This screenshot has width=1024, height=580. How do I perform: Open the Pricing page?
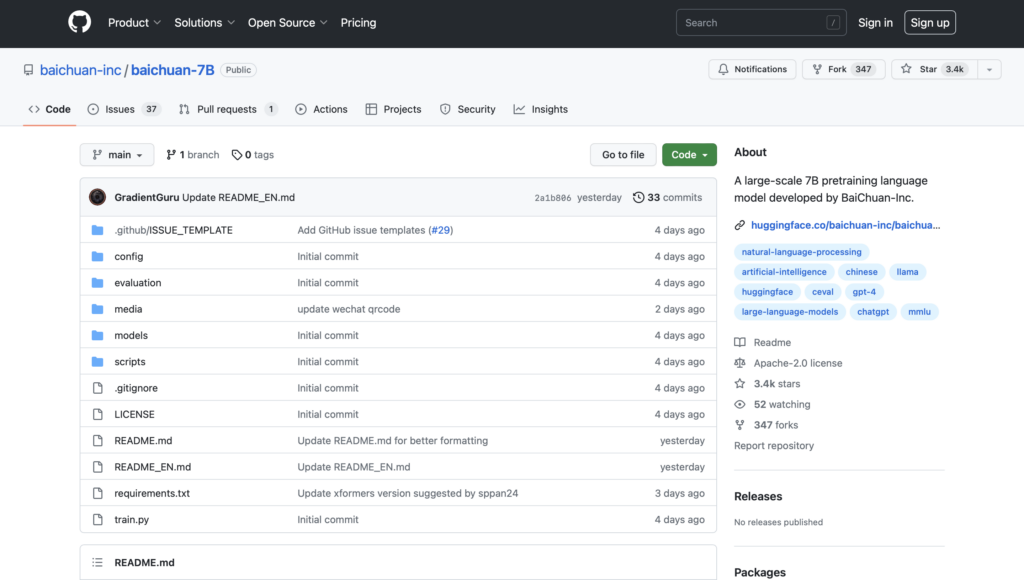[358, 23]
